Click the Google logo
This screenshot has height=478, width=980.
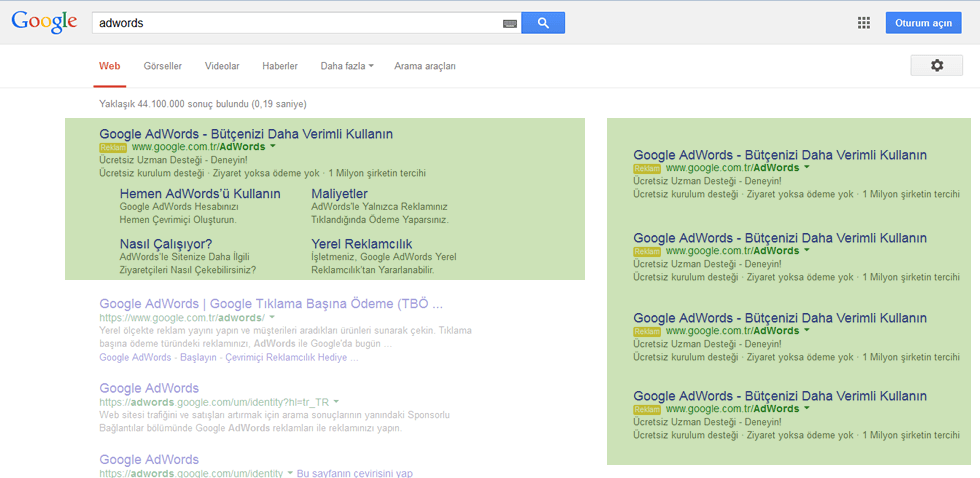point(44,22)
